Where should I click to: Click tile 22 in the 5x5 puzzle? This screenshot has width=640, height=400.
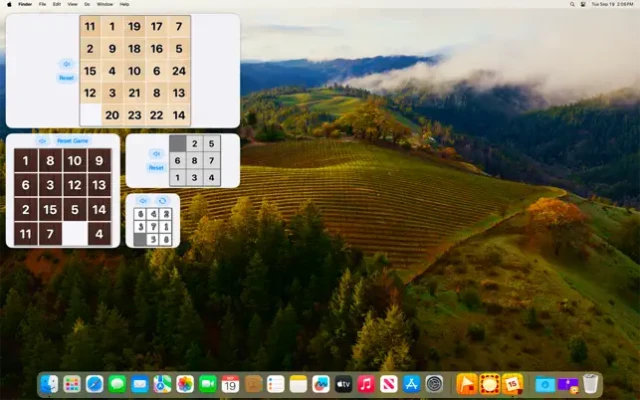(x=157, y=115)
